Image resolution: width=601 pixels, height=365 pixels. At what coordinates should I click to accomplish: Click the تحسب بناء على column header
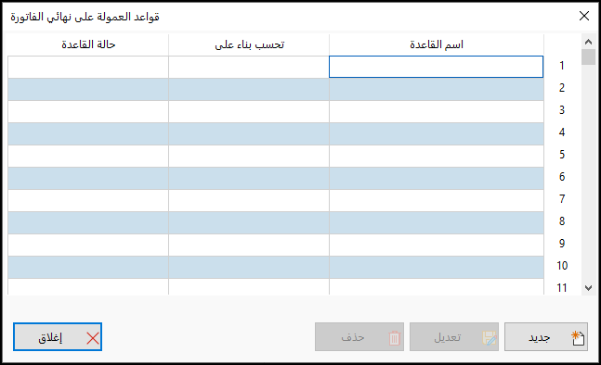[x=249, y=45]
